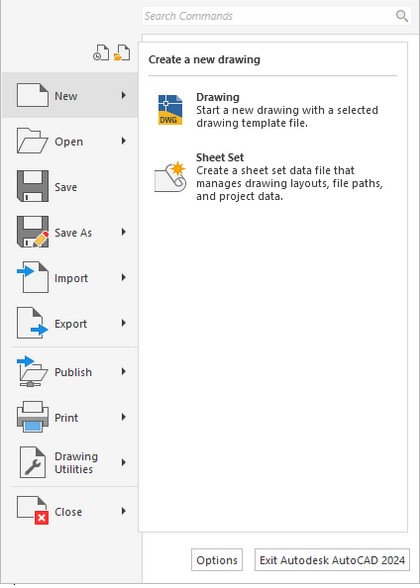Click the Sheet Set starburst icon
The height and width of the screenshot is (588, 420).
(x=170, y=177)
